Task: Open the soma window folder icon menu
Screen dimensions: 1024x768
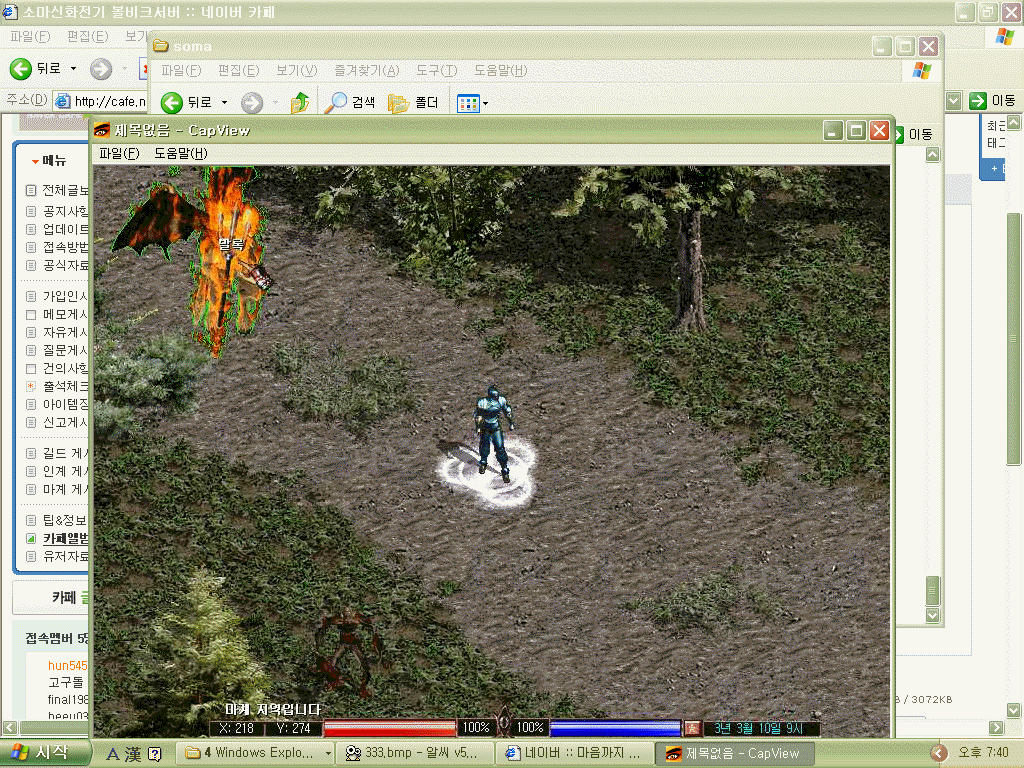Action: (x=160, y=46)
